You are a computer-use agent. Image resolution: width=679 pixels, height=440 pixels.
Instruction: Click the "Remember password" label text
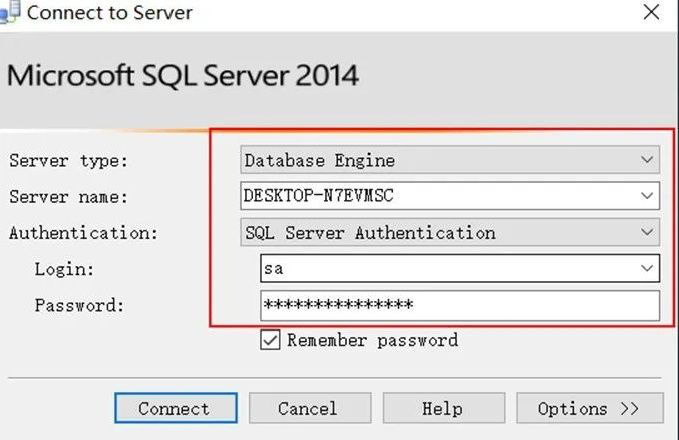372,340
